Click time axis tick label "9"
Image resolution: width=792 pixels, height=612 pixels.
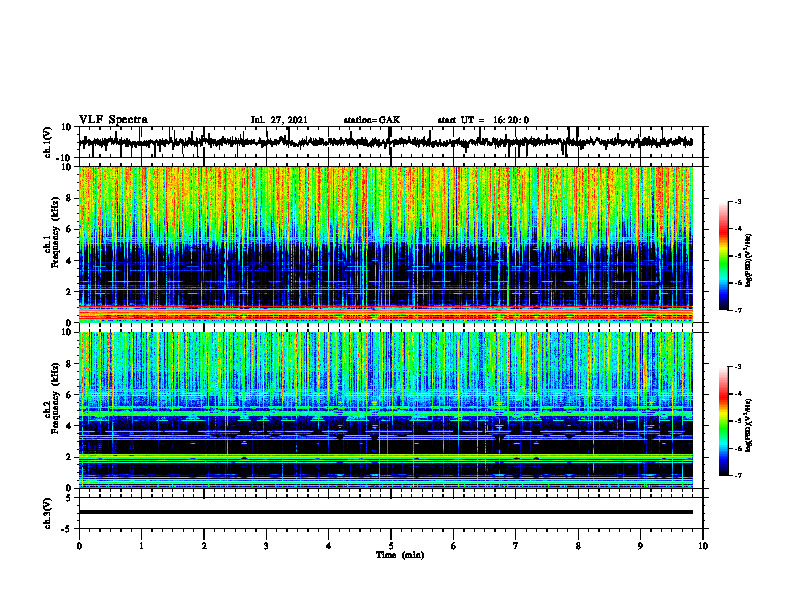(x=640, y=546)
